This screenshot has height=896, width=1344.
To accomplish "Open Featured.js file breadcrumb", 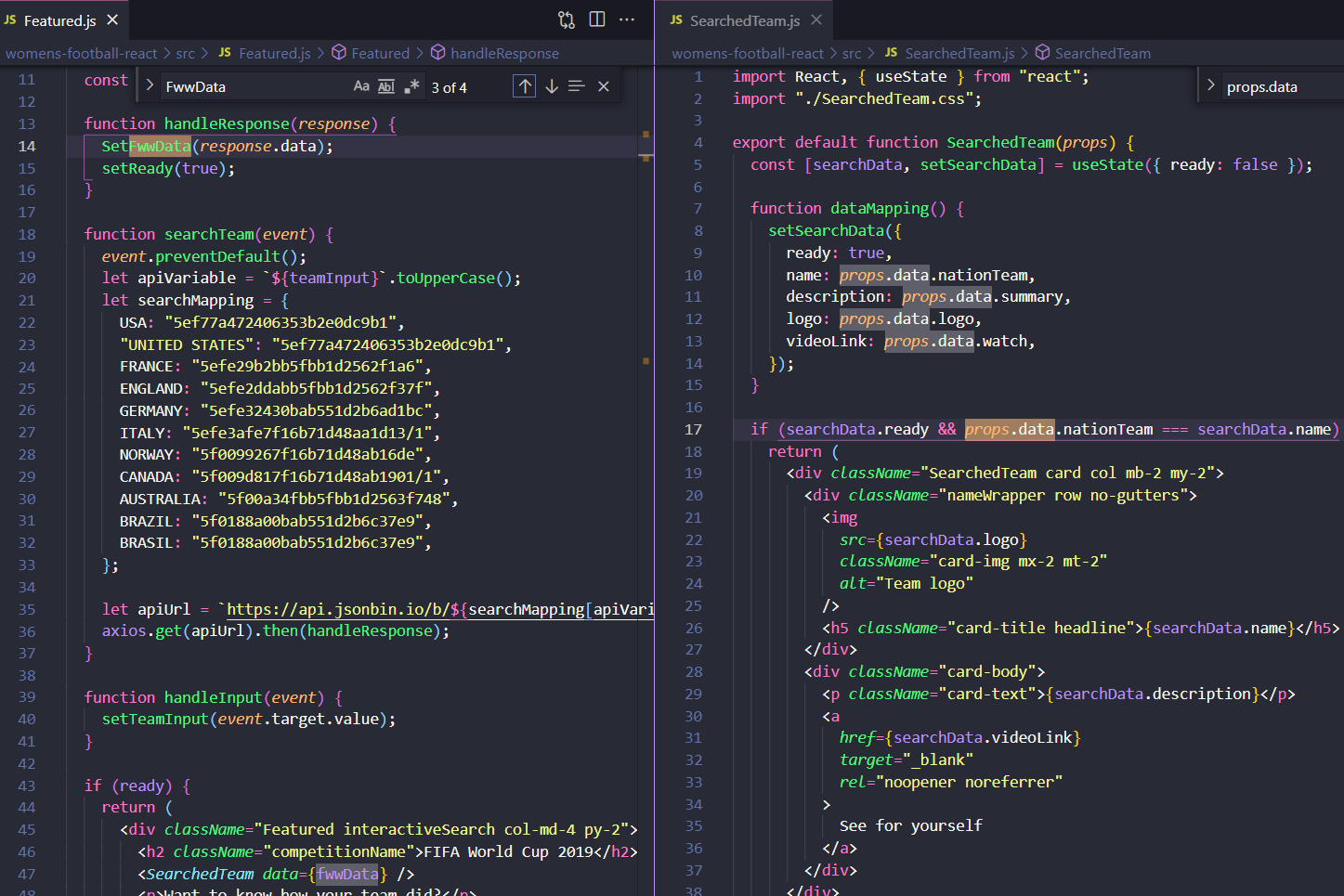I will coord(265,53).
